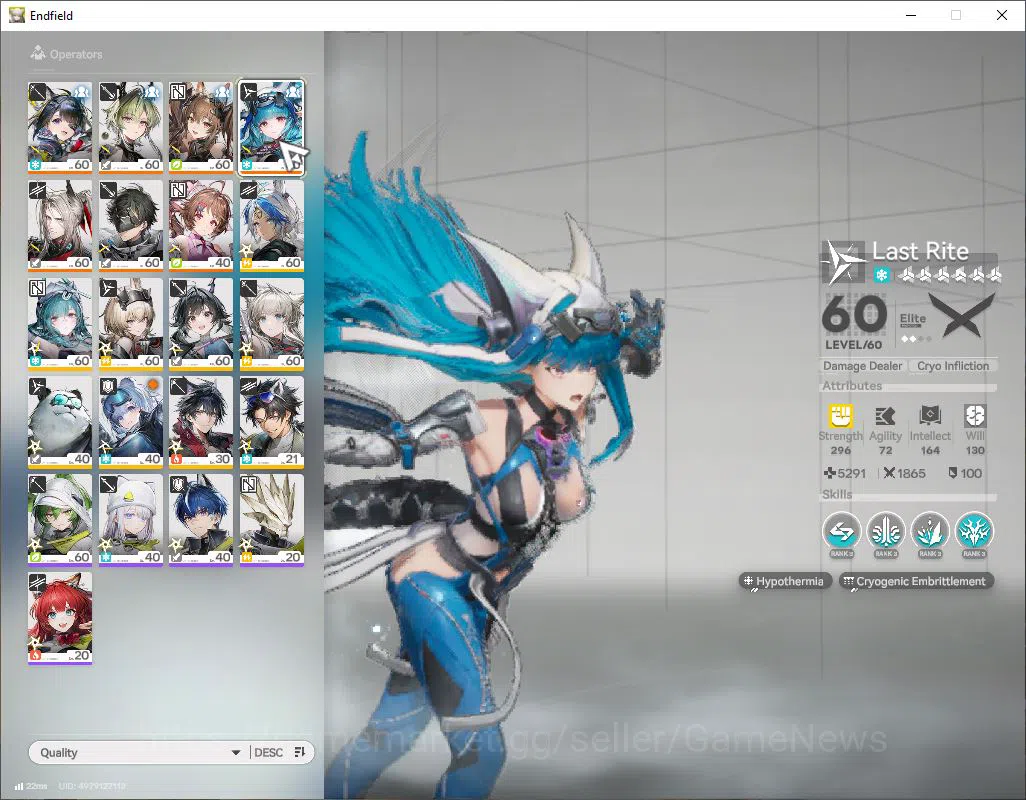The image size is (1026, 800).
Task: Select the blonde operator wearing a black headpiece
Action: click(130, 323)
